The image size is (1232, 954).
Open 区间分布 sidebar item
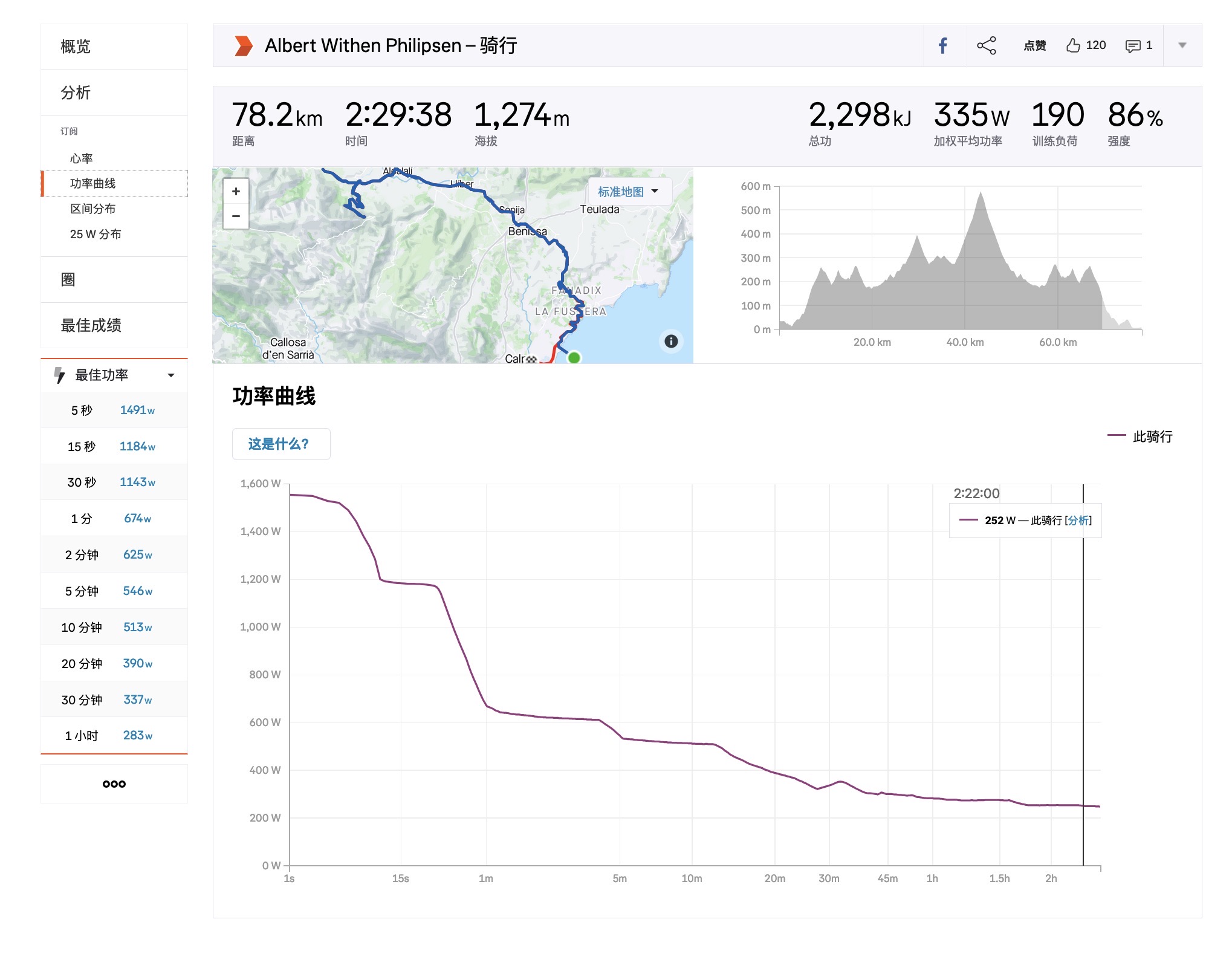point(92,209)
